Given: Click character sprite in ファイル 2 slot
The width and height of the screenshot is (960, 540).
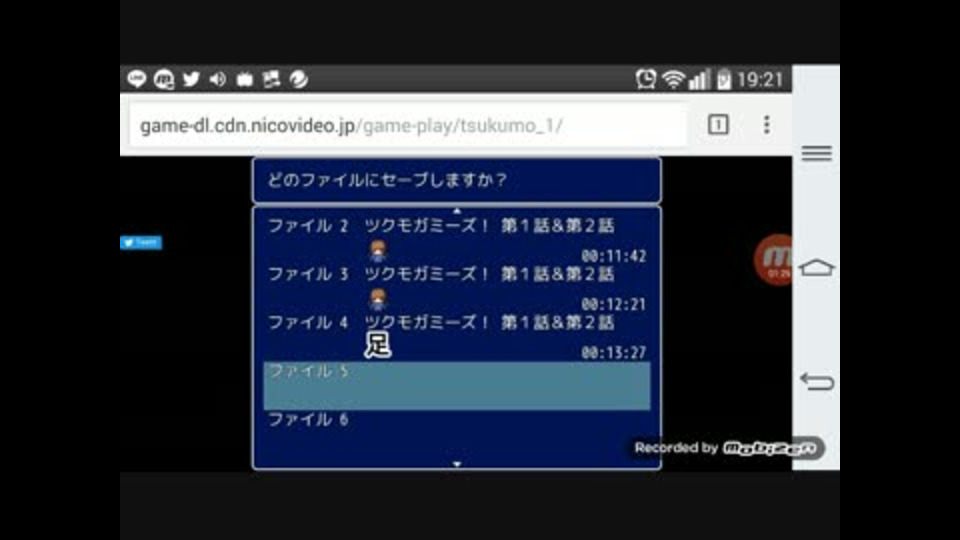Looking at the screenshot, I should pos(378,251).
